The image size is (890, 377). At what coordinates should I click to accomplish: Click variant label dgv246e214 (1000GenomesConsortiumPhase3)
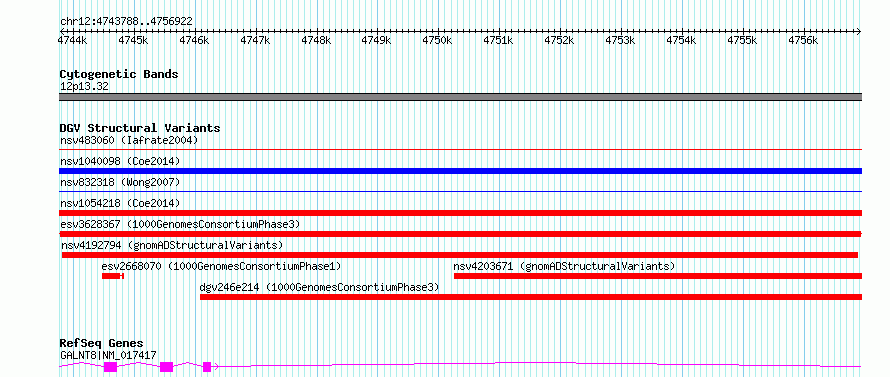pyautogui.click(x=320, y=288)
